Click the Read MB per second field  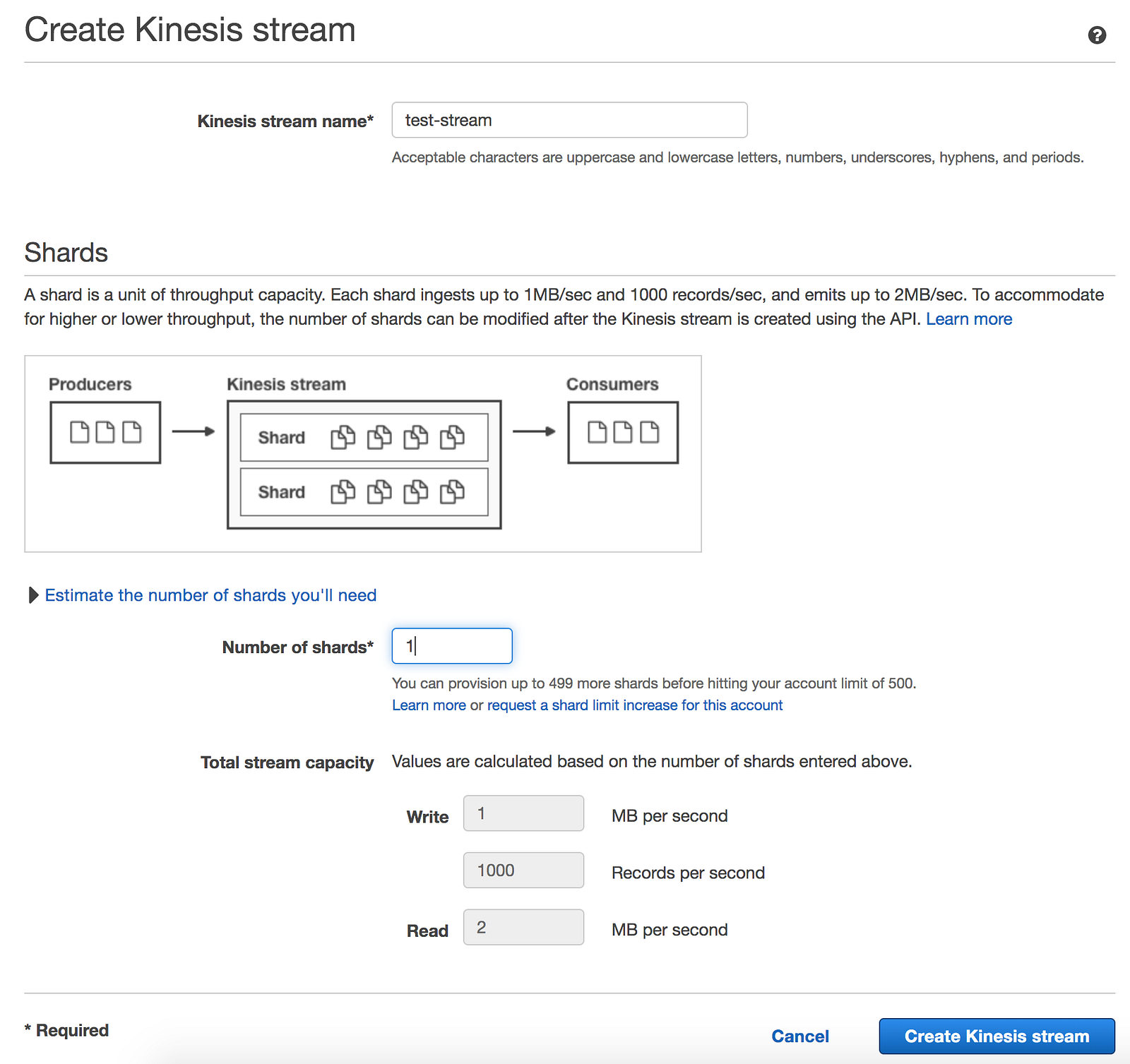click(x=523, y=927)
